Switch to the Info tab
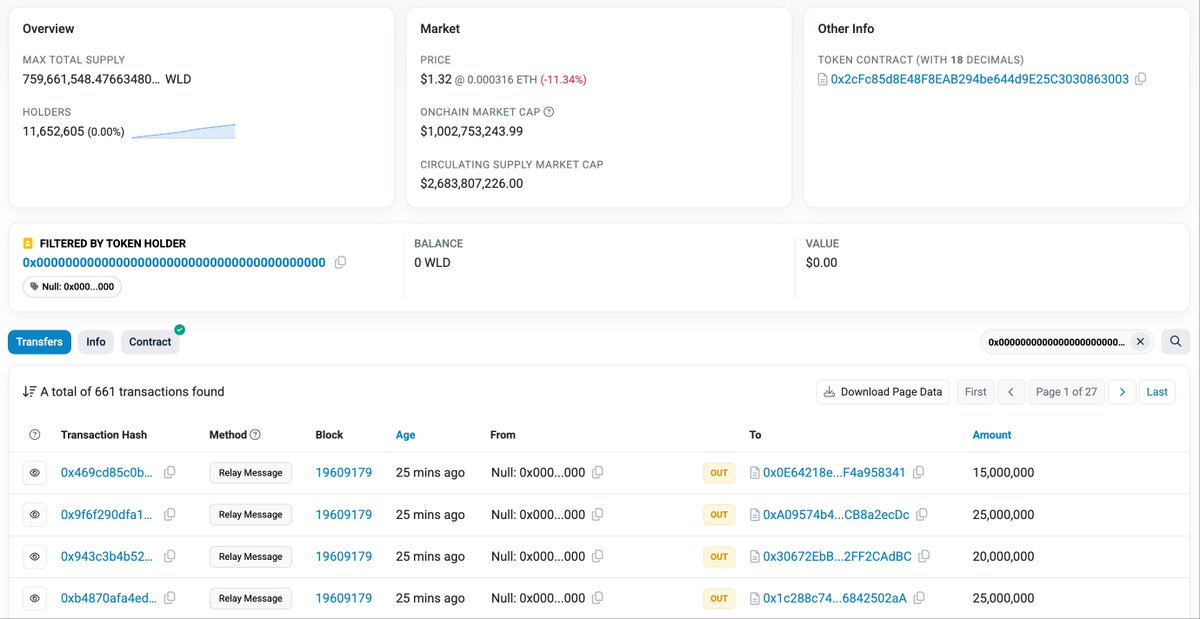This screenshot has width=1200, height=619. point(96,342)
